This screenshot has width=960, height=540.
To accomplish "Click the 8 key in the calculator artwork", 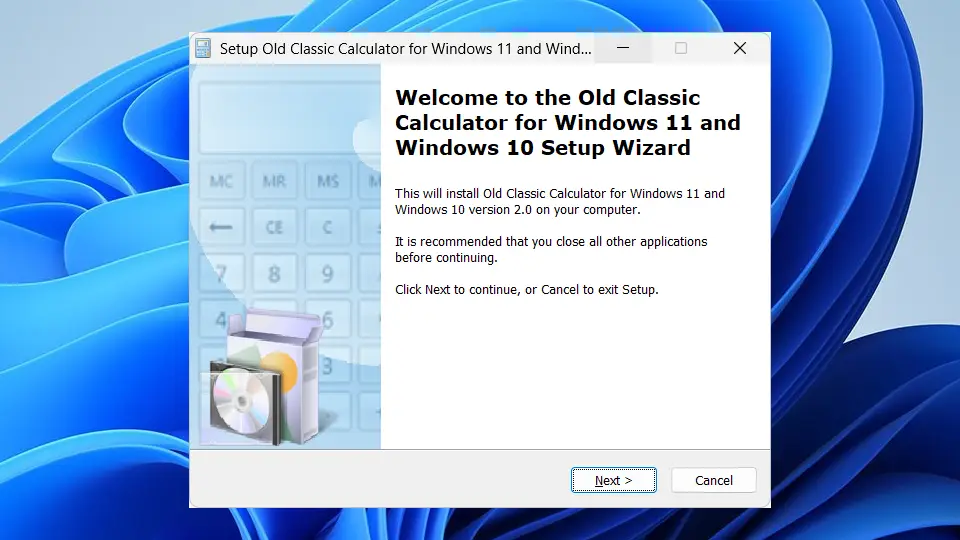I will pyautogui.click(x=274, y=273).
